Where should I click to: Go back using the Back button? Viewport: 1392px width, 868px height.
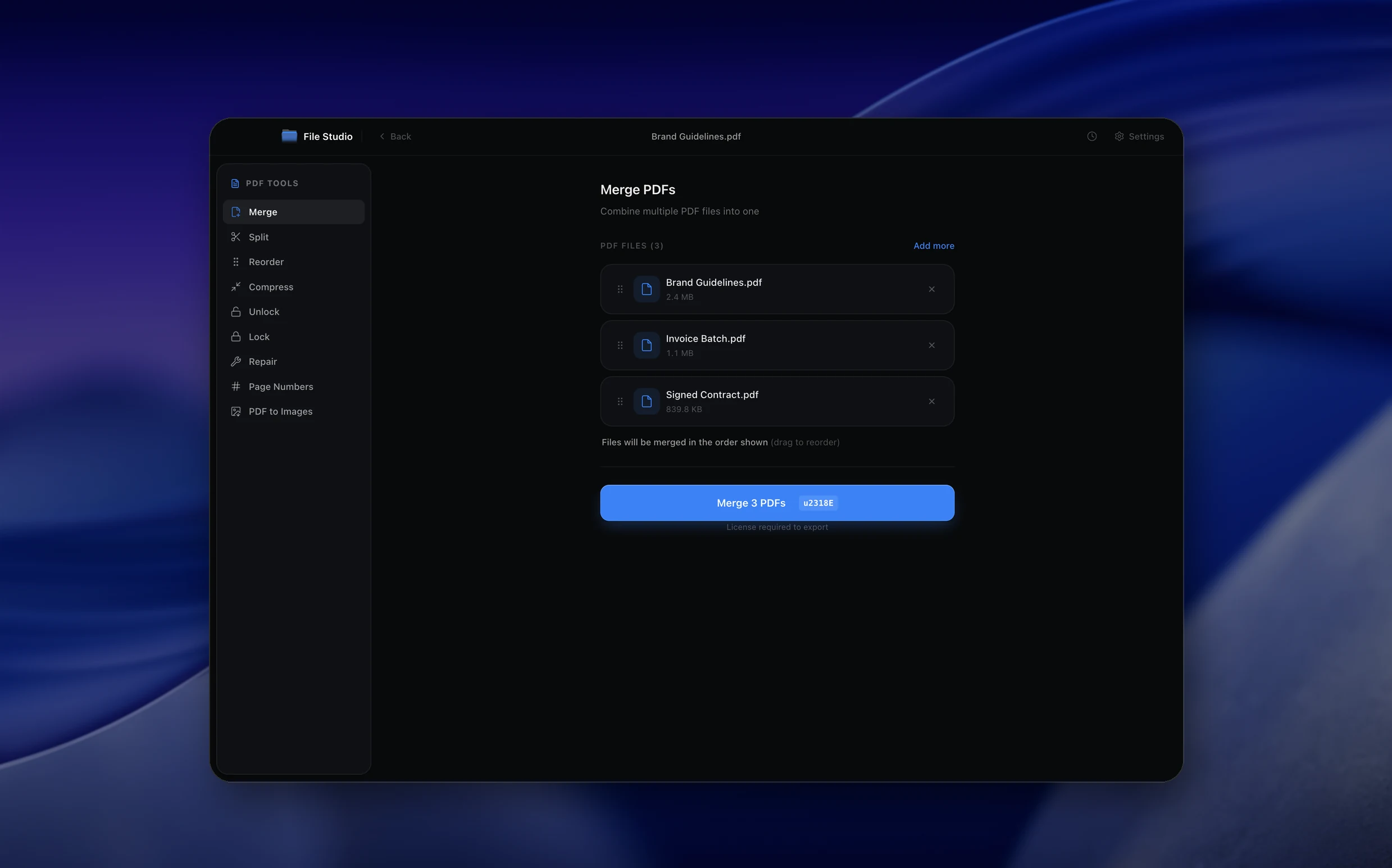coord(395,137)
